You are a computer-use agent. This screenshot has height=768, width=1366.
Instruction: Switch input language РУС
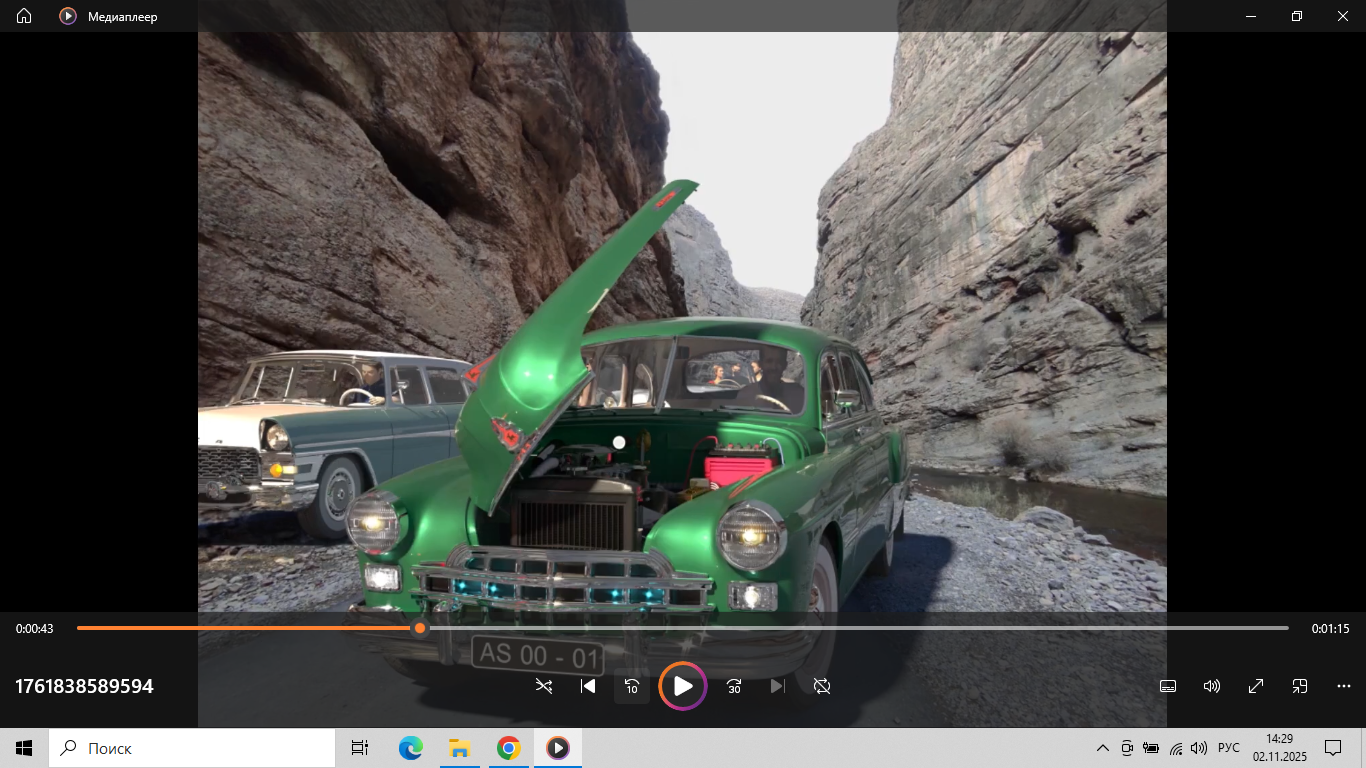pyautogui.click(x=1229, y=748)
